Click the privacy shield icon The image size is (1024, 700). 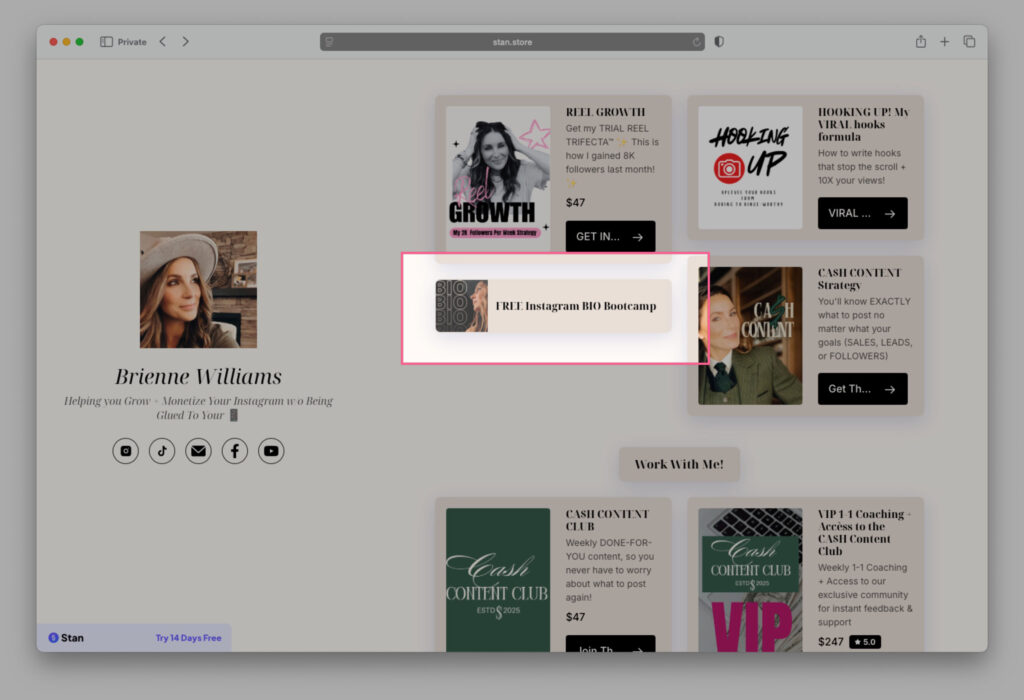point(719,42)
